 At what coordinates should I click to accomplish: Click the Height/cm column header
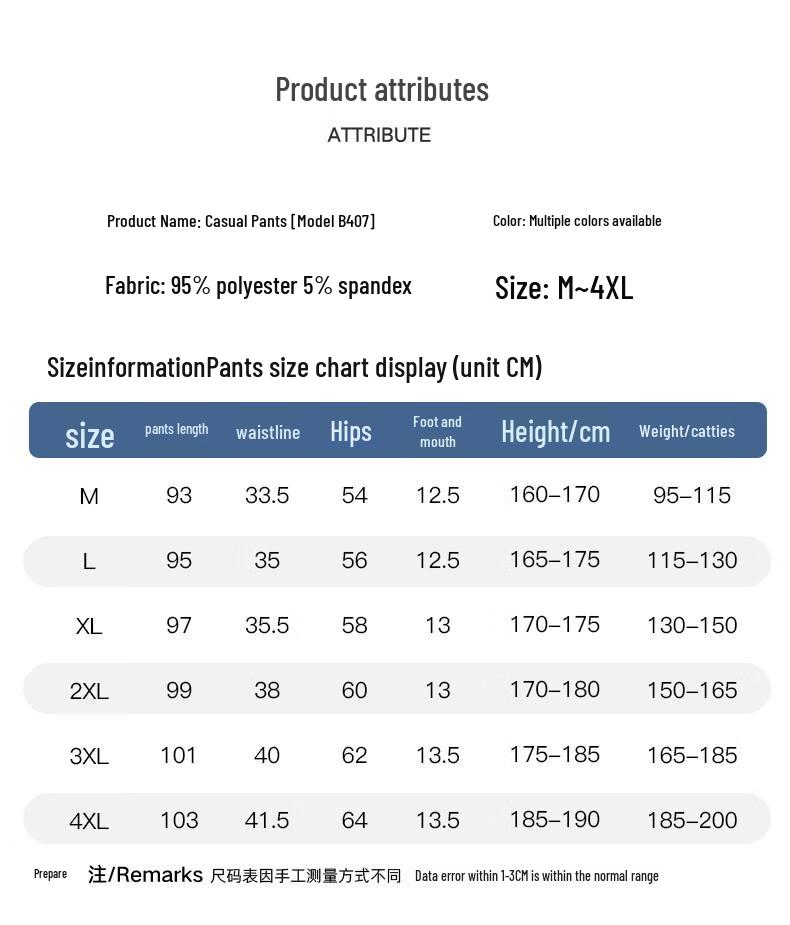[x=555, y=431]
